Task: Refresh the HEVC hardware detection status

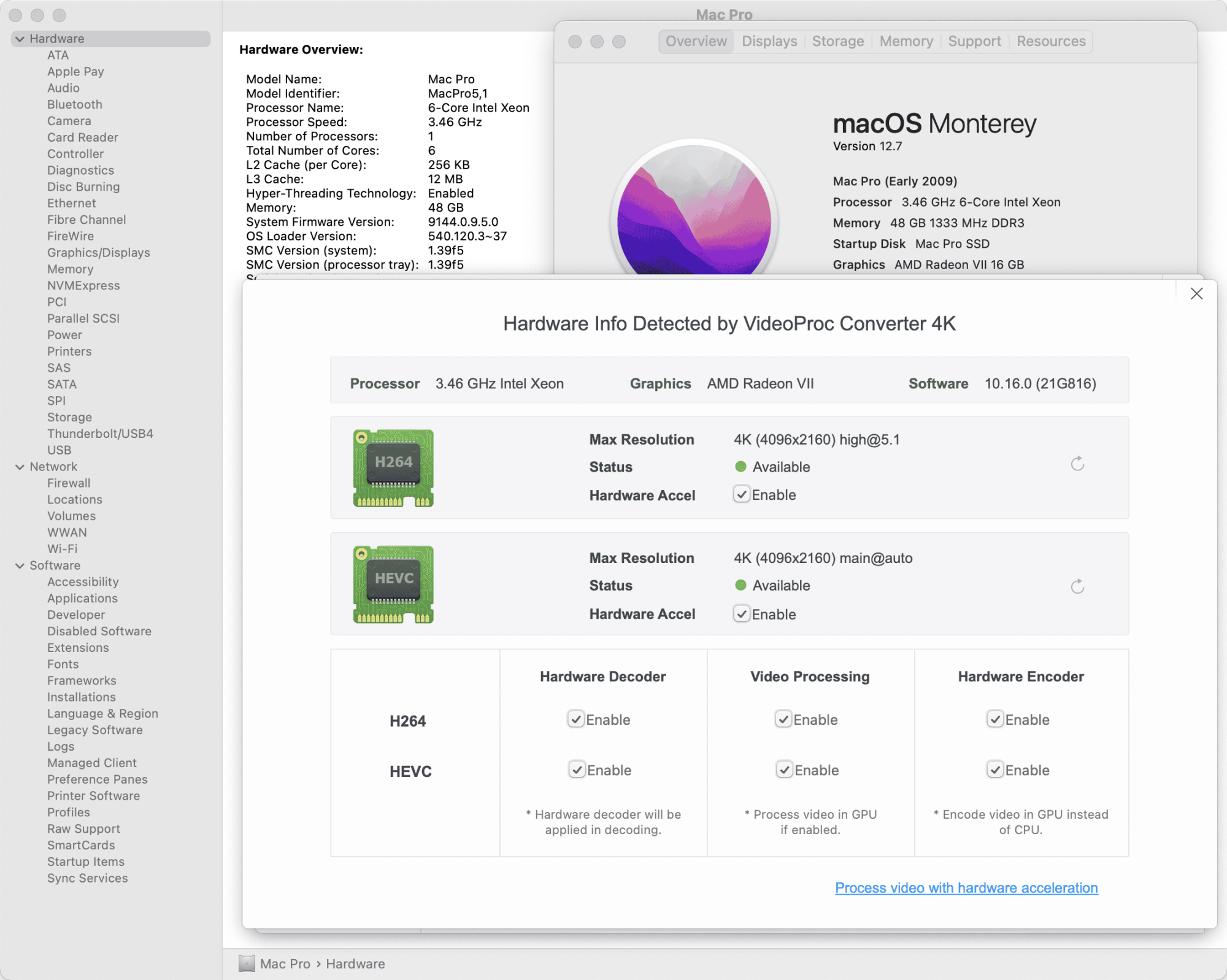Action: (1077, 587)
